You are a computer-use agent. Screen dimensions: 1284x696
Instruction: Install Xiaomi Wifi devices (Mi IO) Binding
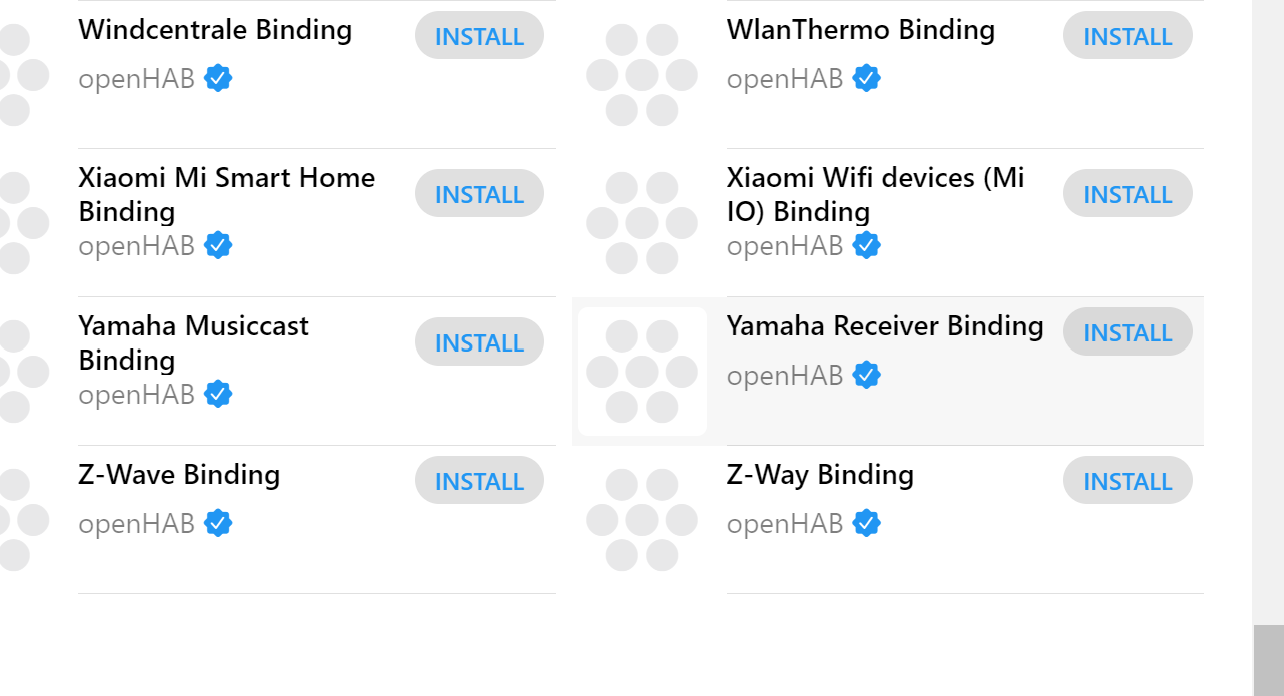click(x=1127, y=194)
